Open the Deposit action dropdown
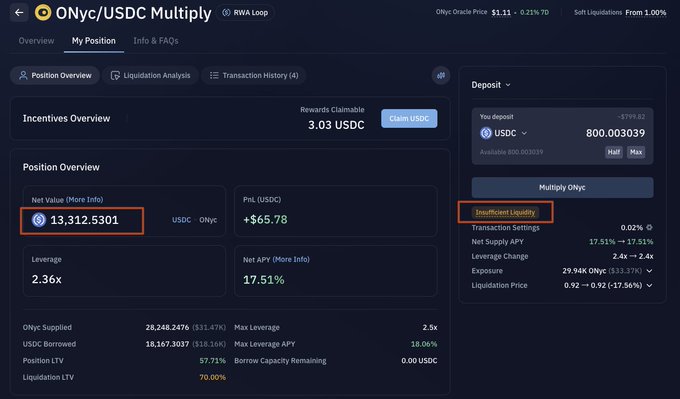 [x=491, y=85]
